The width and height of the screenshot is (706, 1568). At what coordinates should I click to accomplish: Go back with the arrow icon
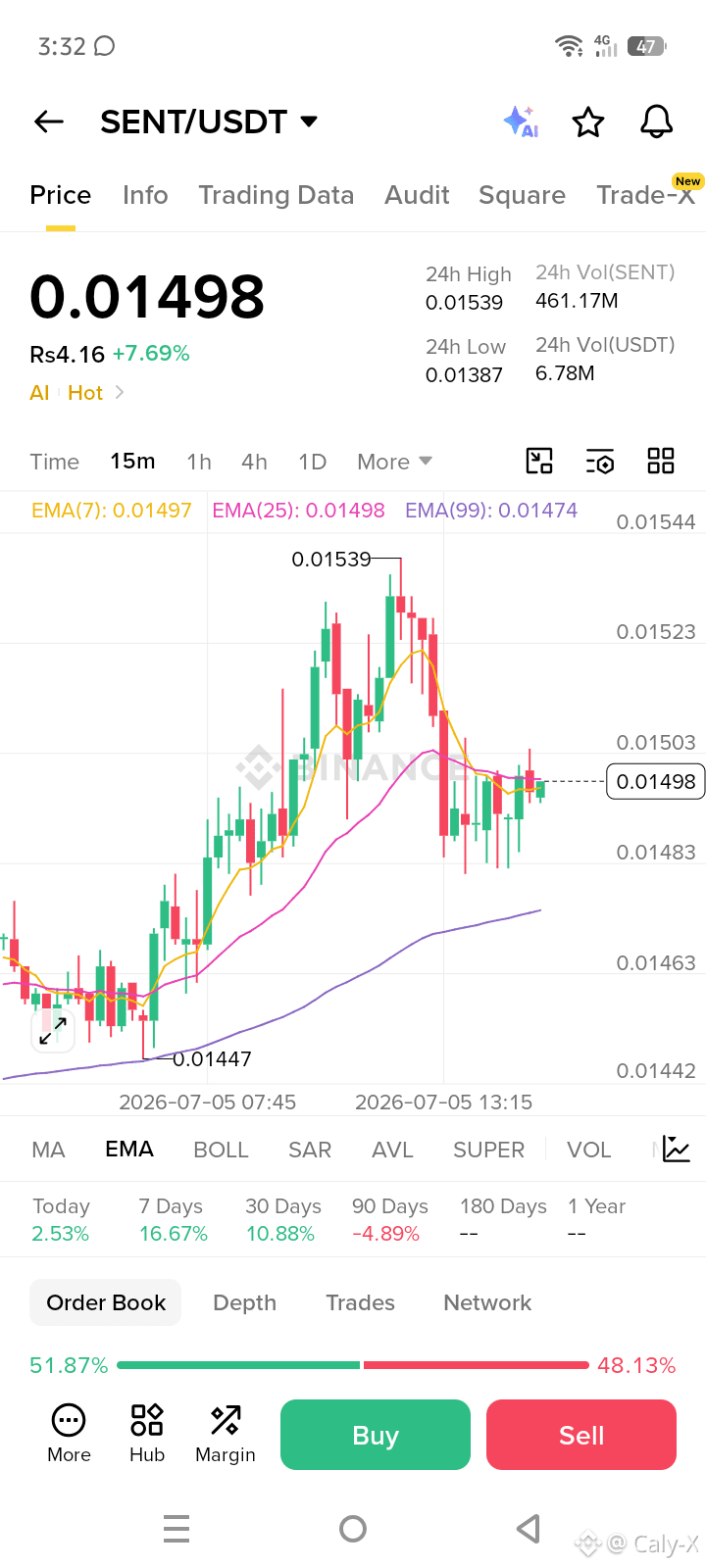(x=49, y=122)
